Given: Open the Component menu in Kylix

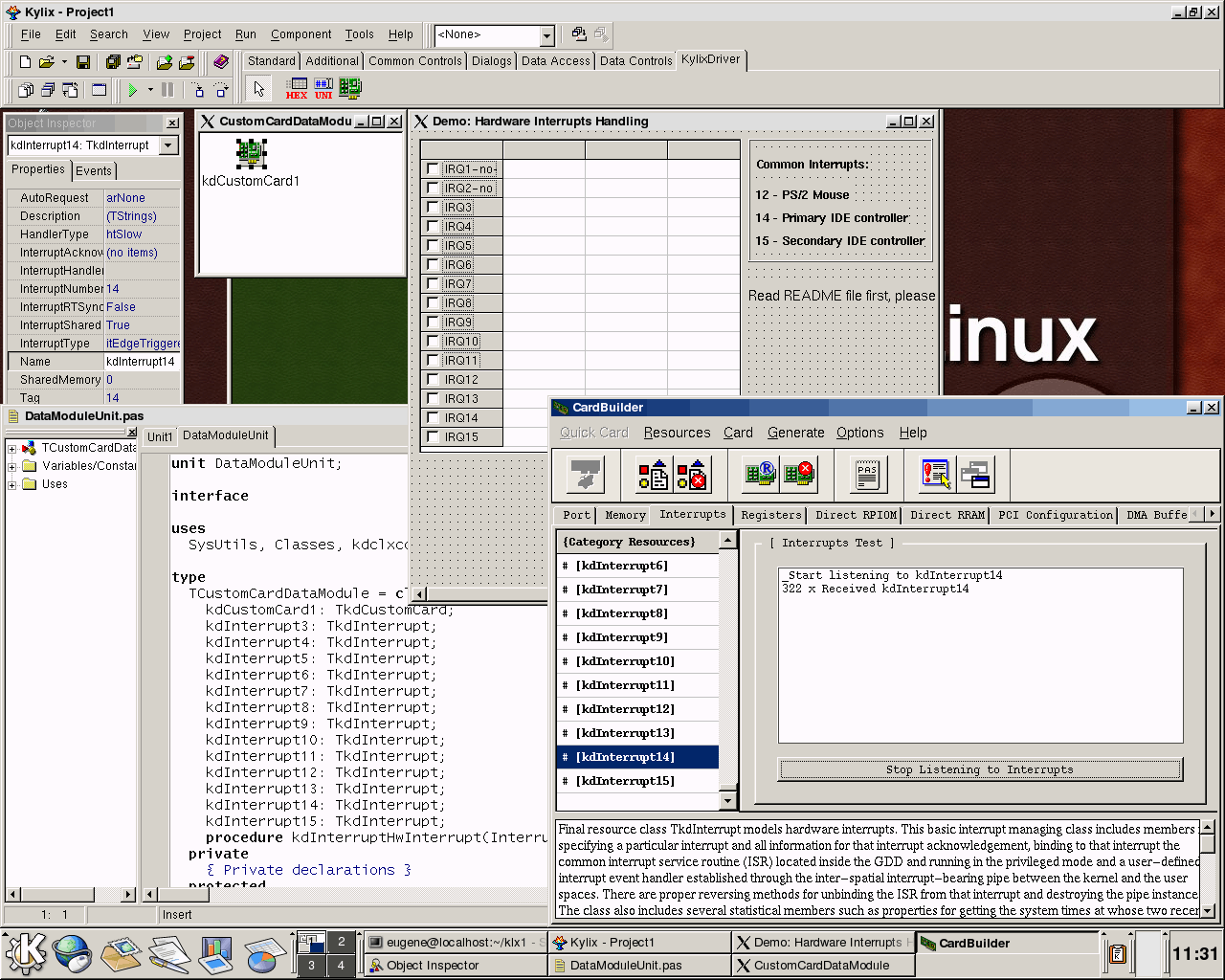Looking at the screenshot, I should pos(301,34).
